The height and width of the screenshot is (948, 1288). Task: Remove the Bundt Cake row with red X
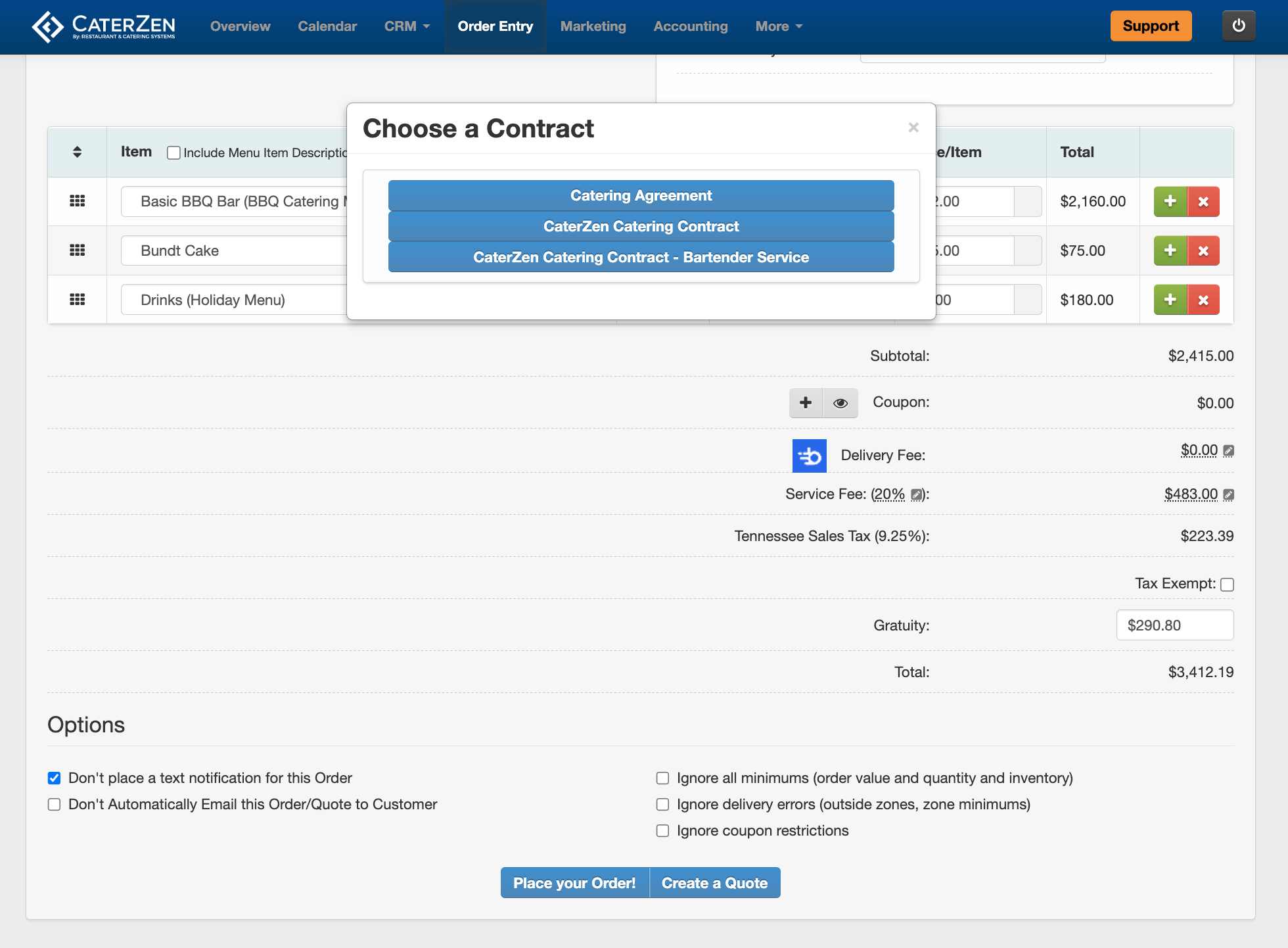[x=1203, y=250]
